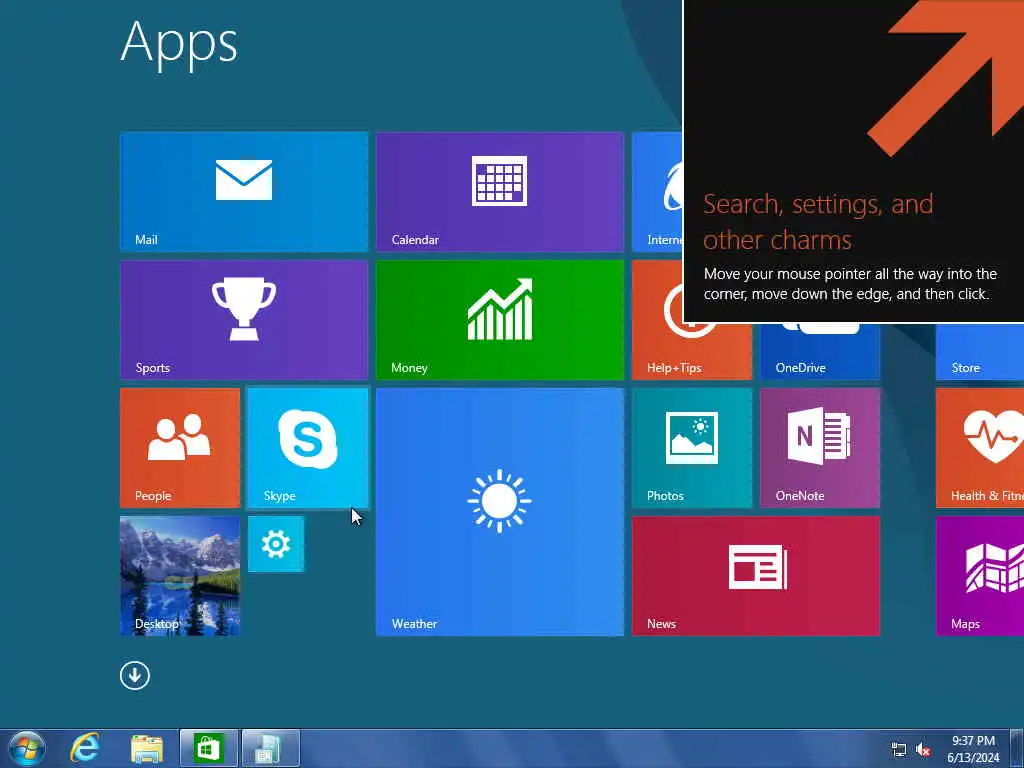Open the Weather tile
This screenshot has height=768, width=1024.
pyautogui.click(x=500, y=511)
